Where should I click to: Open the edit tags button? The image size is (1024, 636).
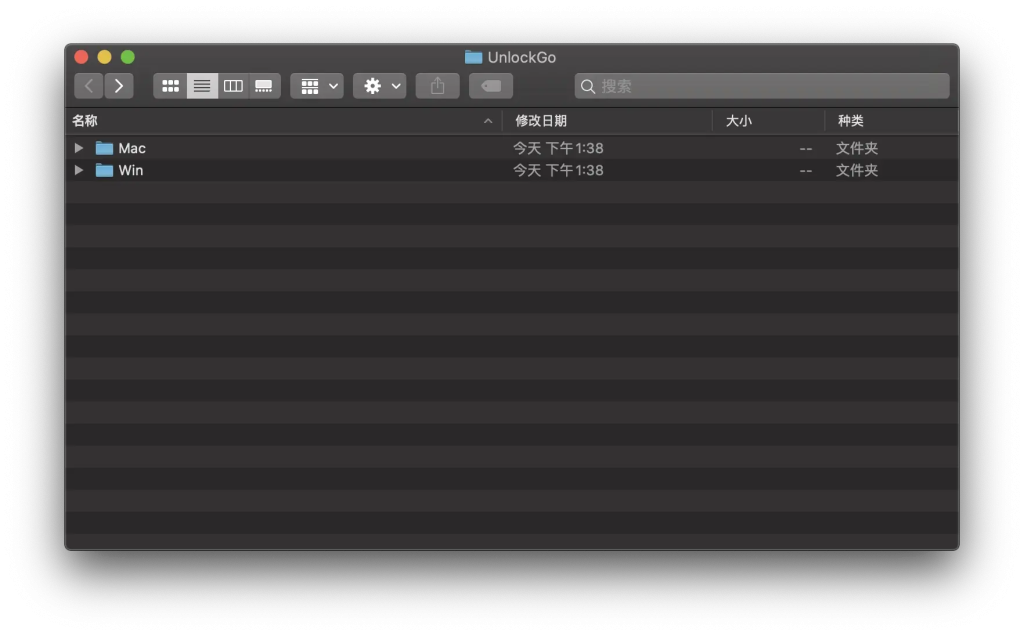point(491,86)
